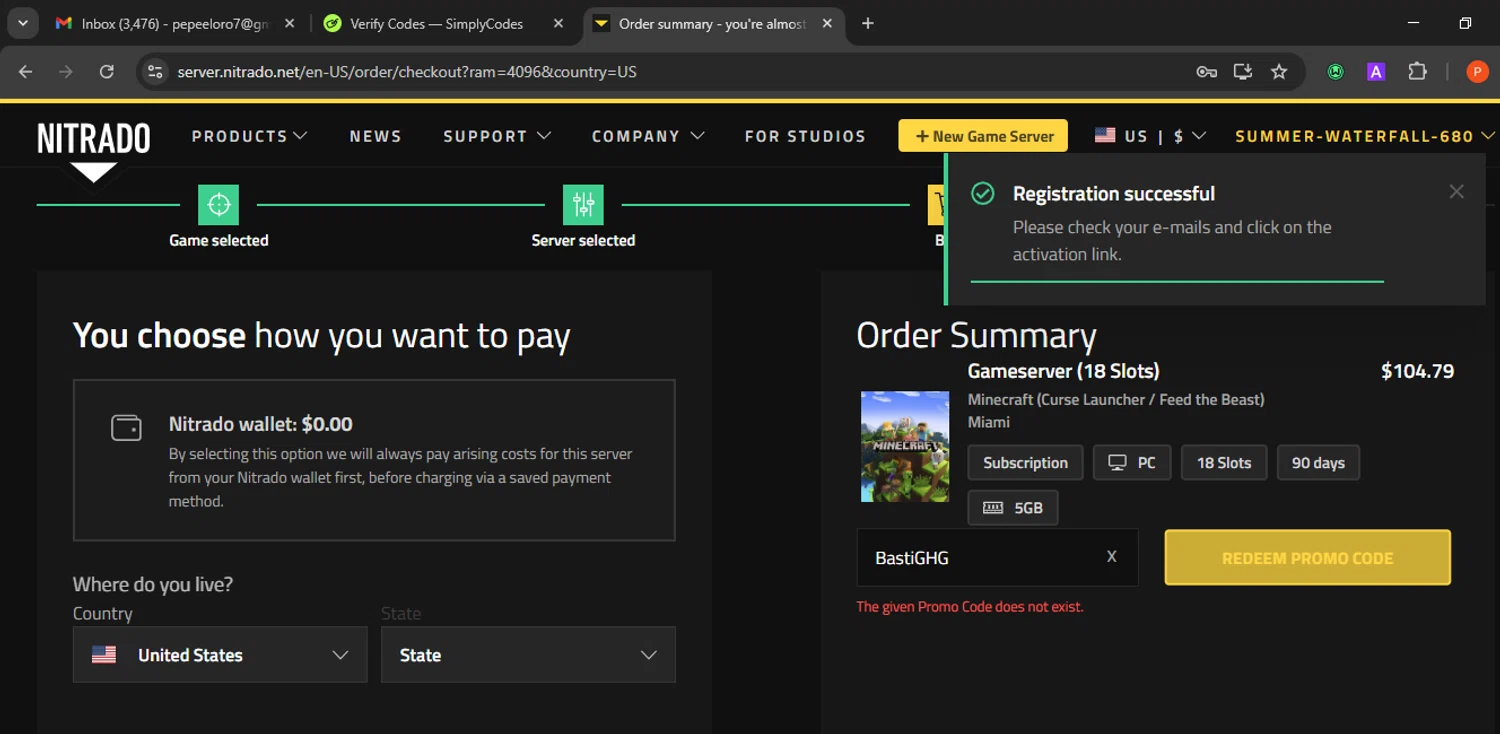This screenshot has width=1500, height=734.
Task: Click the Server selected sliders icon
Action: (x=583, y=205)
